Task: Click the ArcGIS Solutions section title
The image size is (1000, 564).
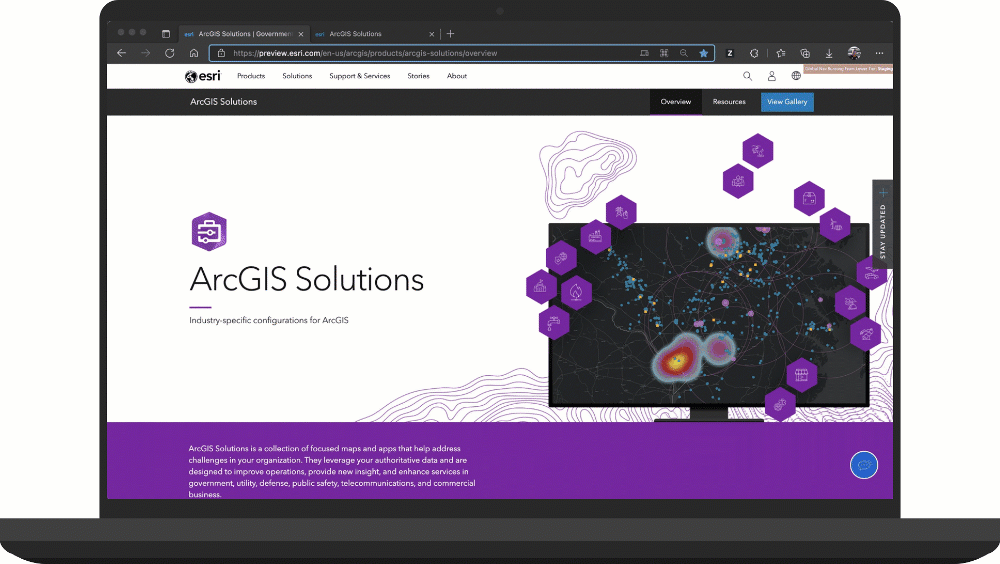Action: (223, 101)
